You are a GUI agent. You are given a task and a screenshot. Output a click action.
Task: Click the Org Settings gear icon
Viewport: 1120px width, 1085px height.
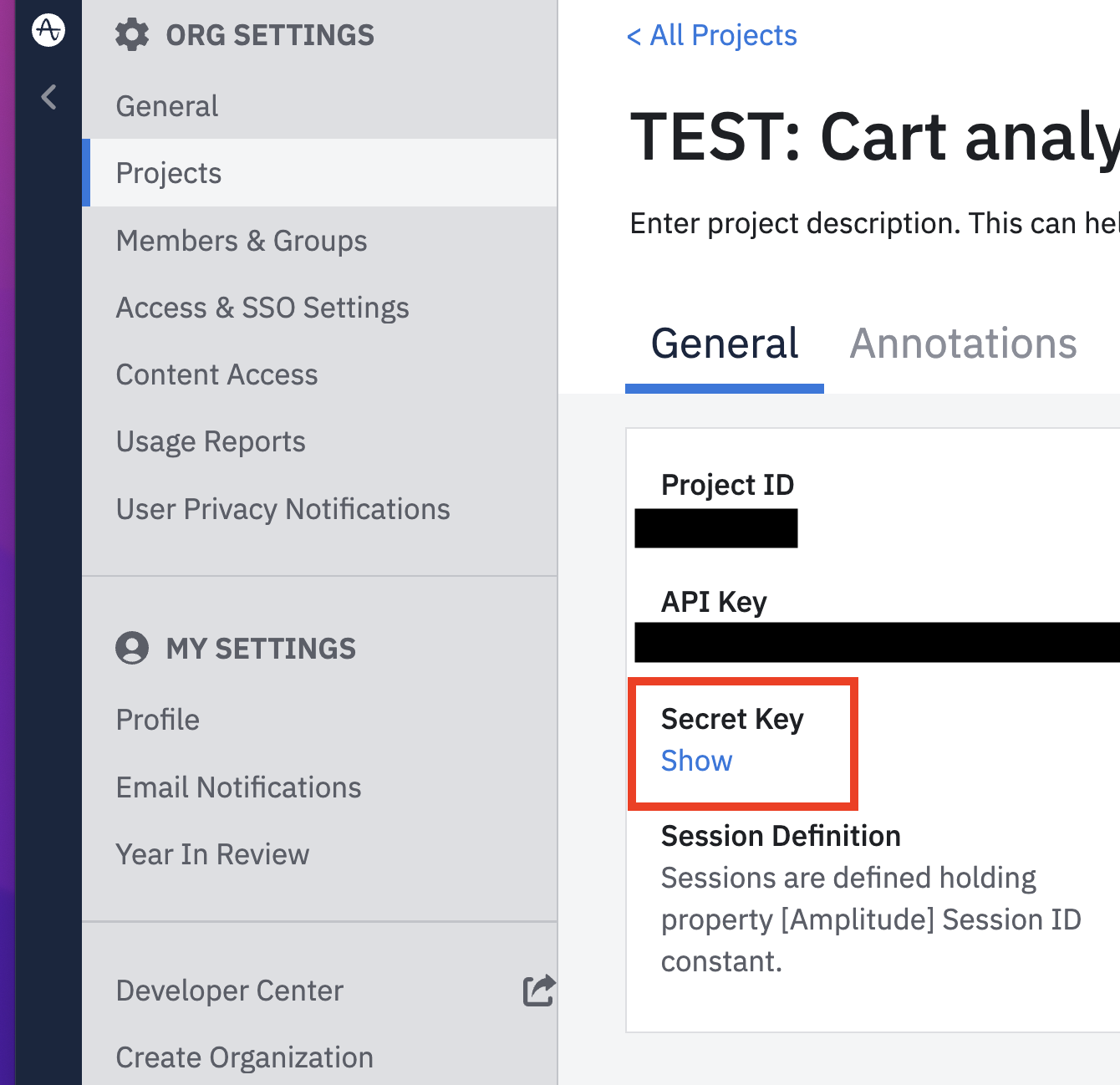tap(132, 35)
